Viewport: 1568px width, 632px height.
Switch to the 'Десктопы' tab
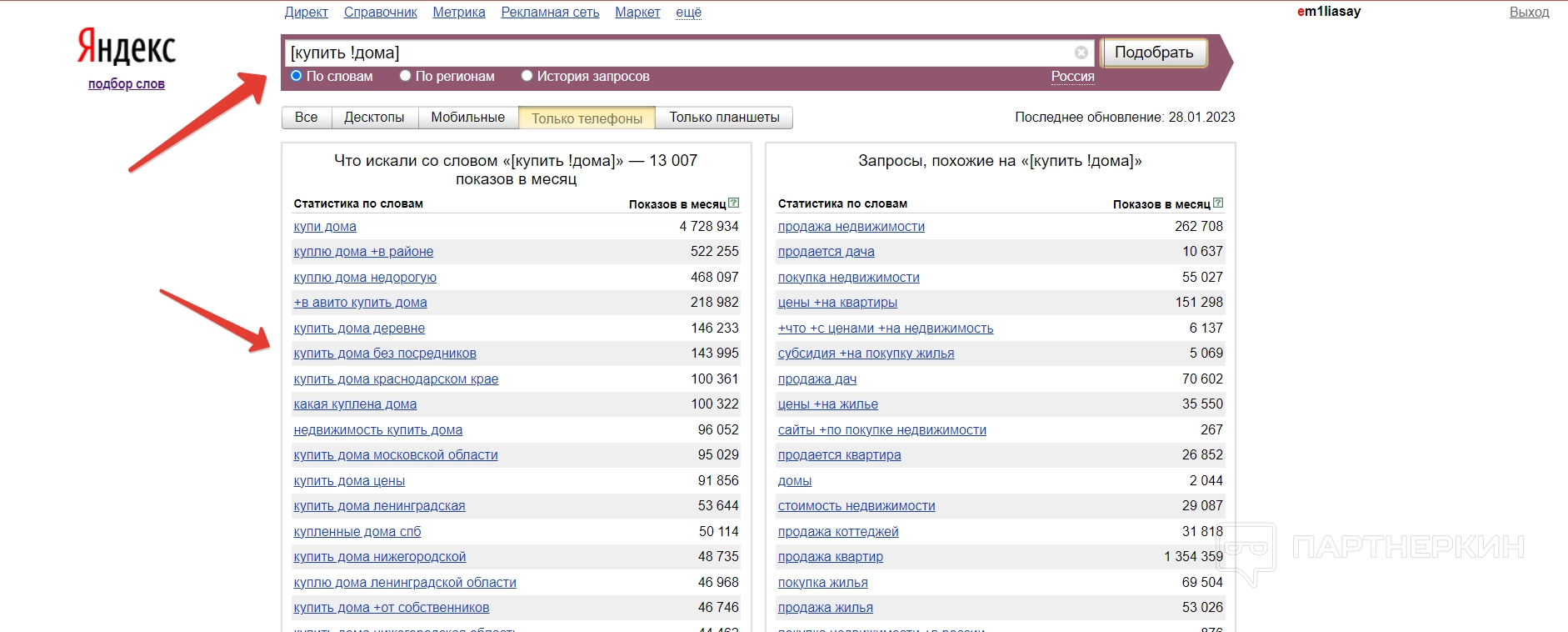point(374,118)
